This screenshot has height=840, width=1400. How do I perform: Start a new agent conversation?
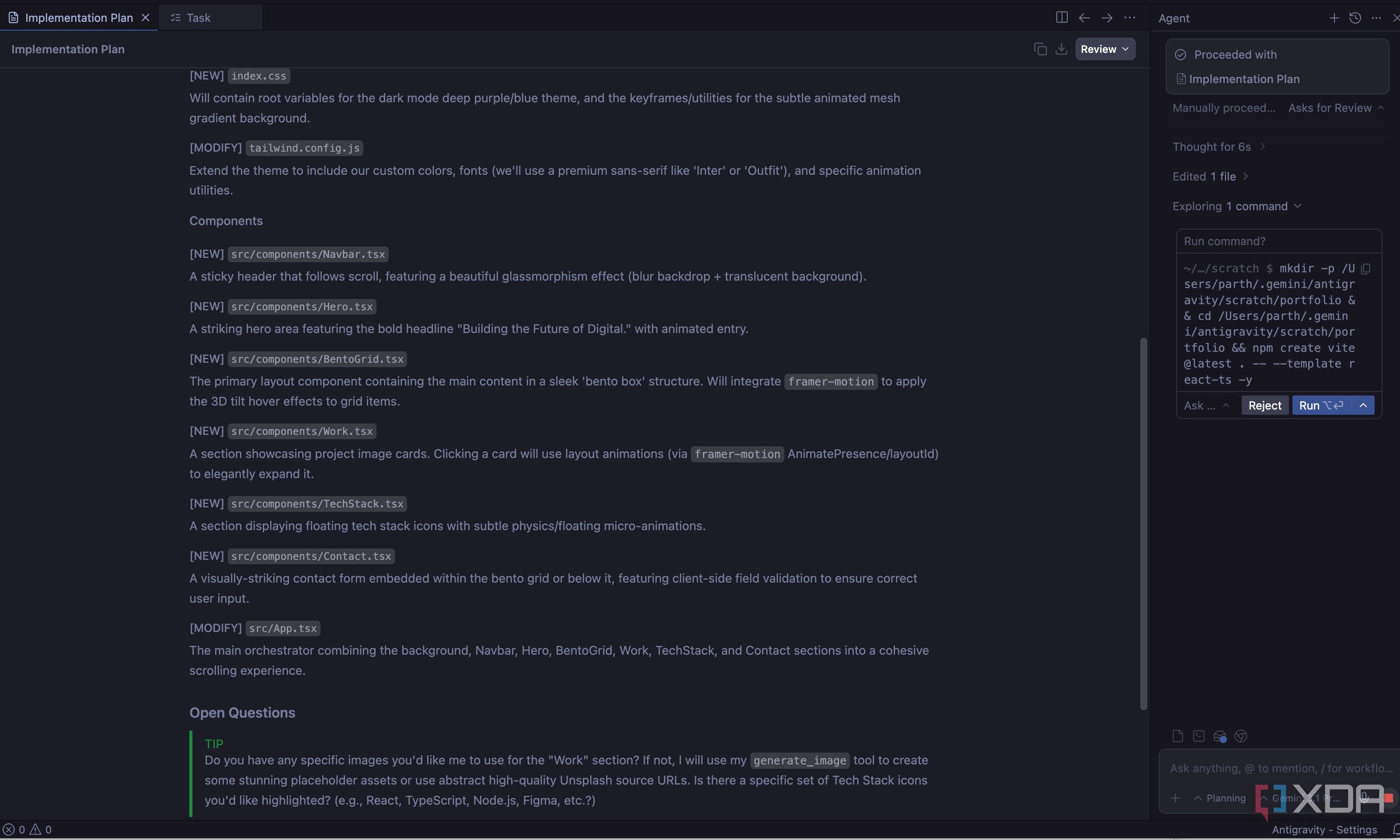tap(1334, 17)
